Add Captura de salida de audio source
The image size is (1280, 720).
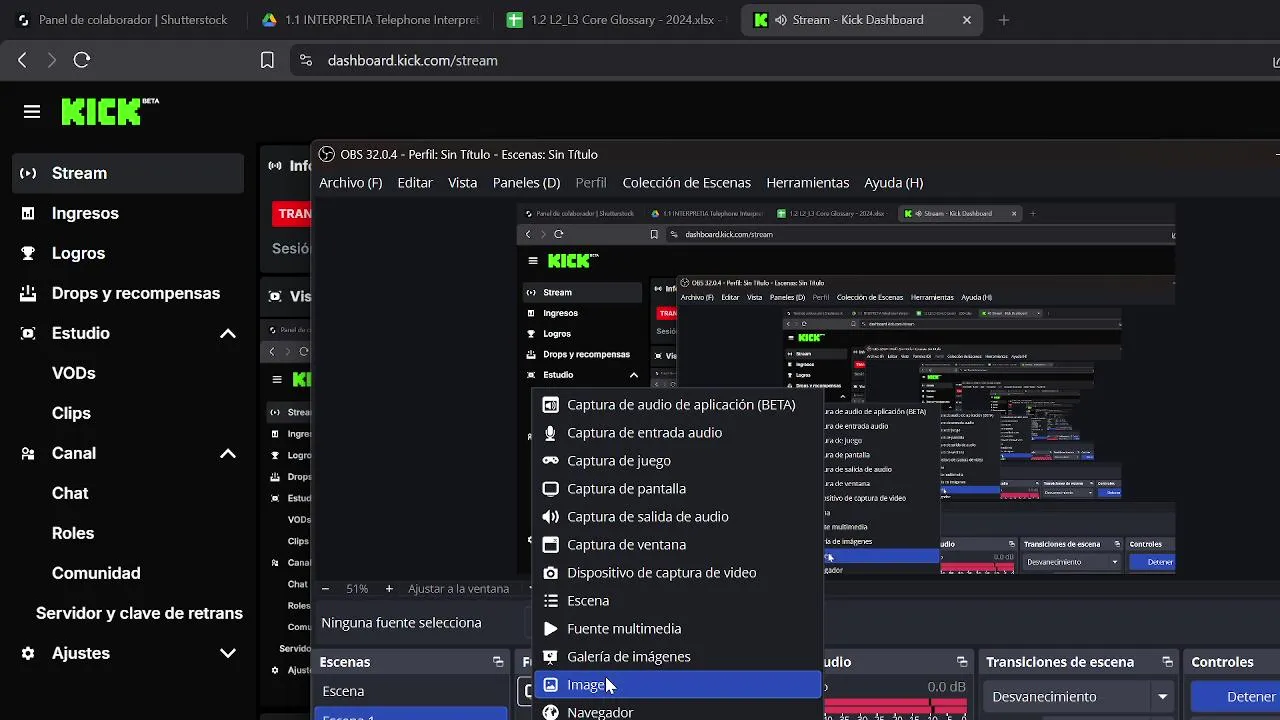pyautogui.click(x=677, y=517)
